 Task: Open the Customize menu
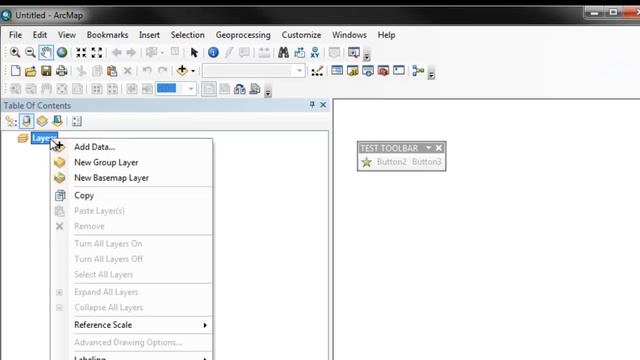pos(301,35)
